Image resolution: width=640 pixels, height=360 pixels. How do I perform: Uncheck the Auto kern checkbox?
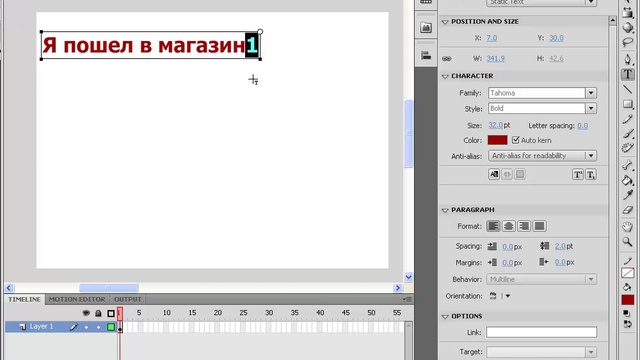pos(516,140)
